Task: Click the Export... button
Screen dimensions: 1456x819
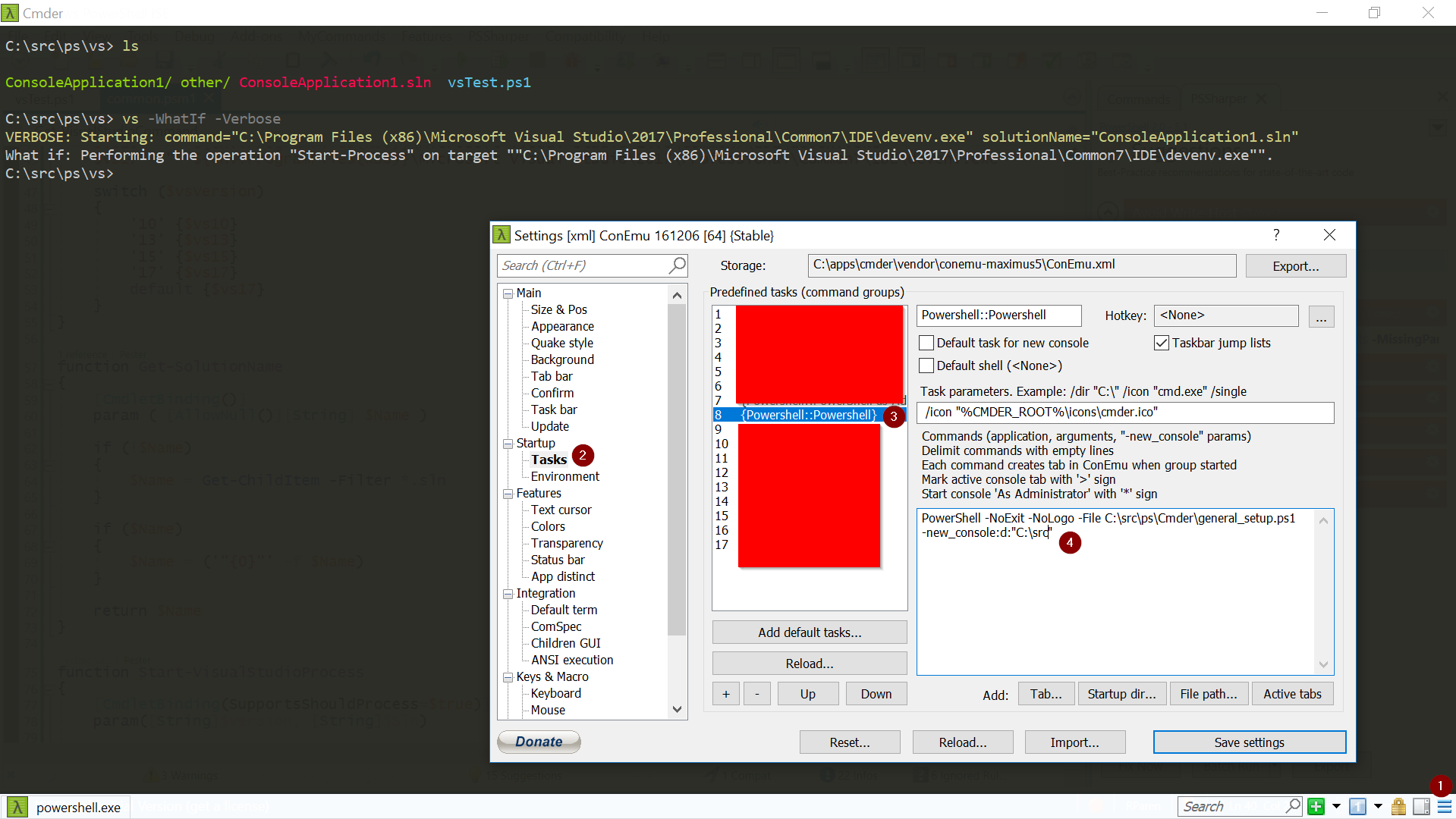Action: 1295,266
